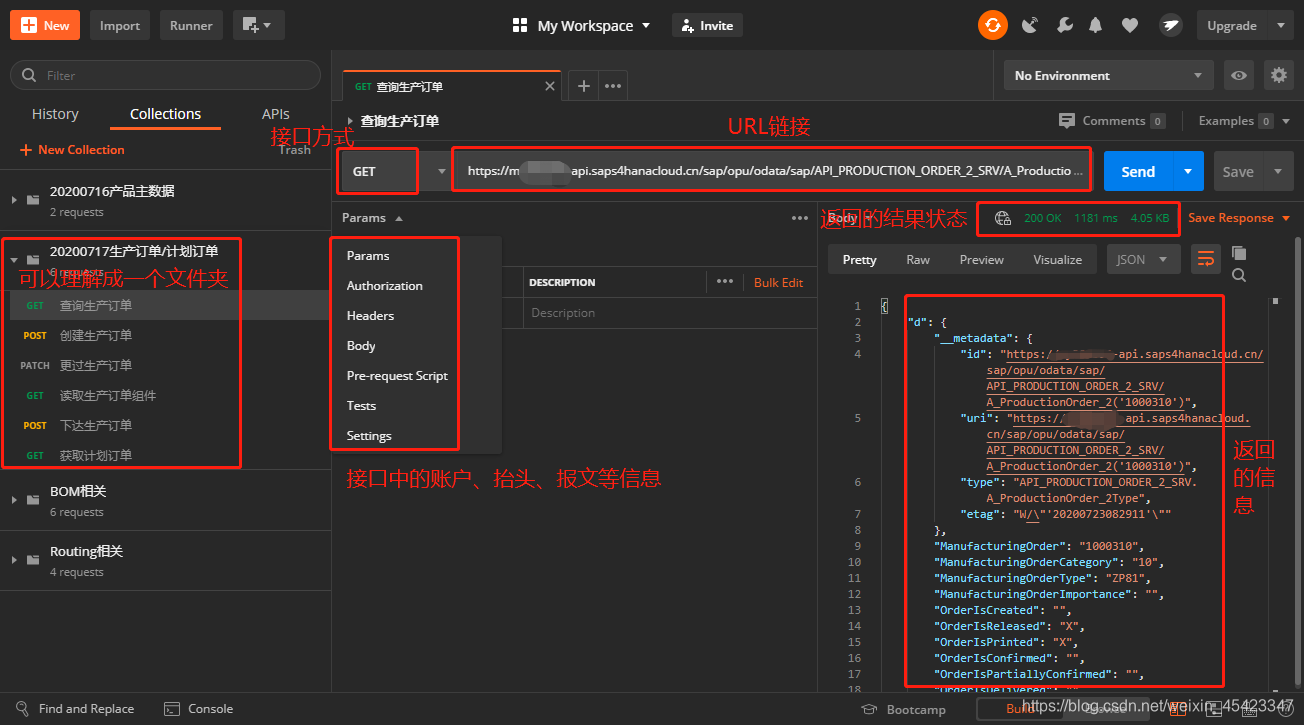Open the Save button dropdown arrow
This screenshot has width=1304, height=725.
[1277, 171]
